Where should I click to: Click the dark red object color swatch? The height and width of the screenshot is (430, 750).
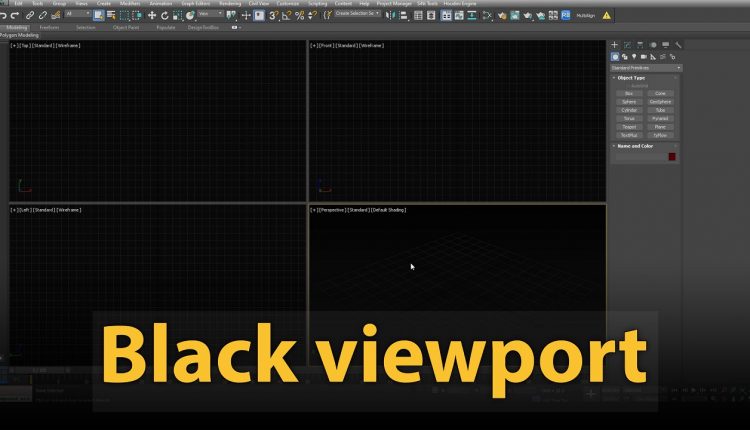point(672,156)
